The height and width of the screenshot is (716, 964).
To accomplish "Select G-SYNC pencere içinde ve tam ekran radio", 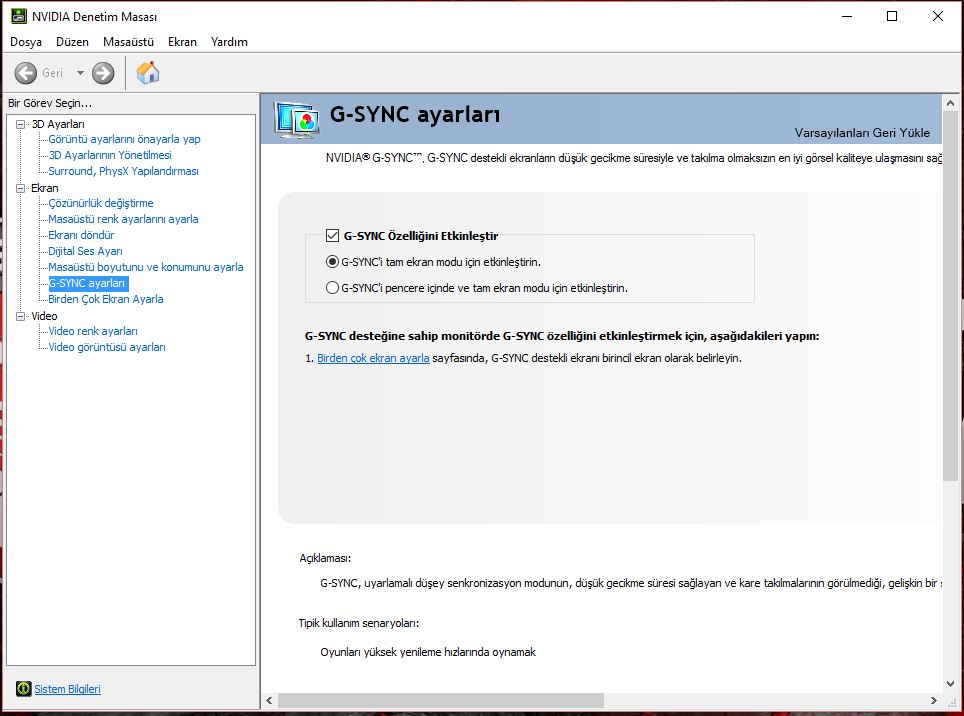I will point(332,288).
